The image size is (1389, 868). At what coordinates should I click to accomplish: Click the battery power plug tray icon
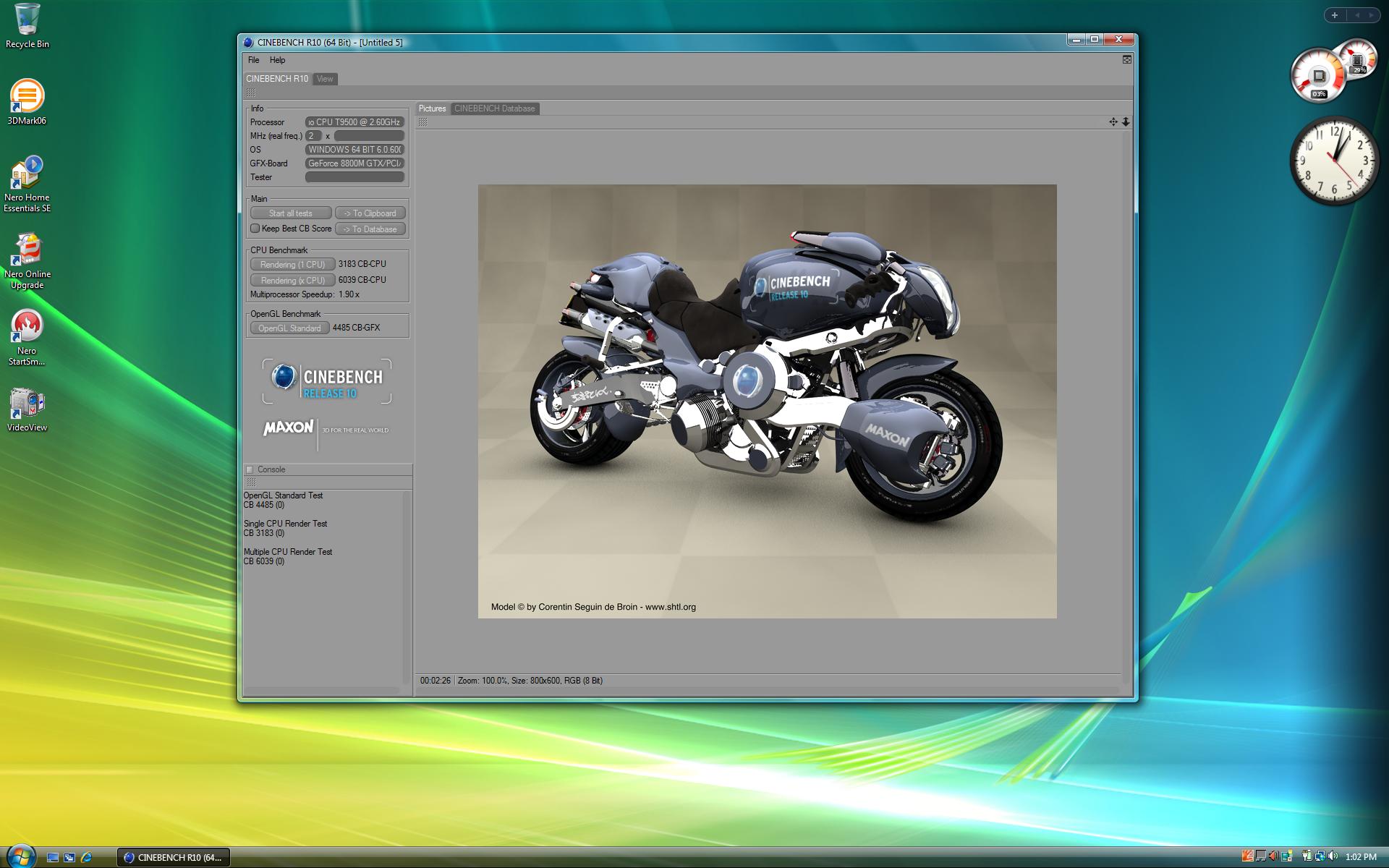(x=1307, y=856)
